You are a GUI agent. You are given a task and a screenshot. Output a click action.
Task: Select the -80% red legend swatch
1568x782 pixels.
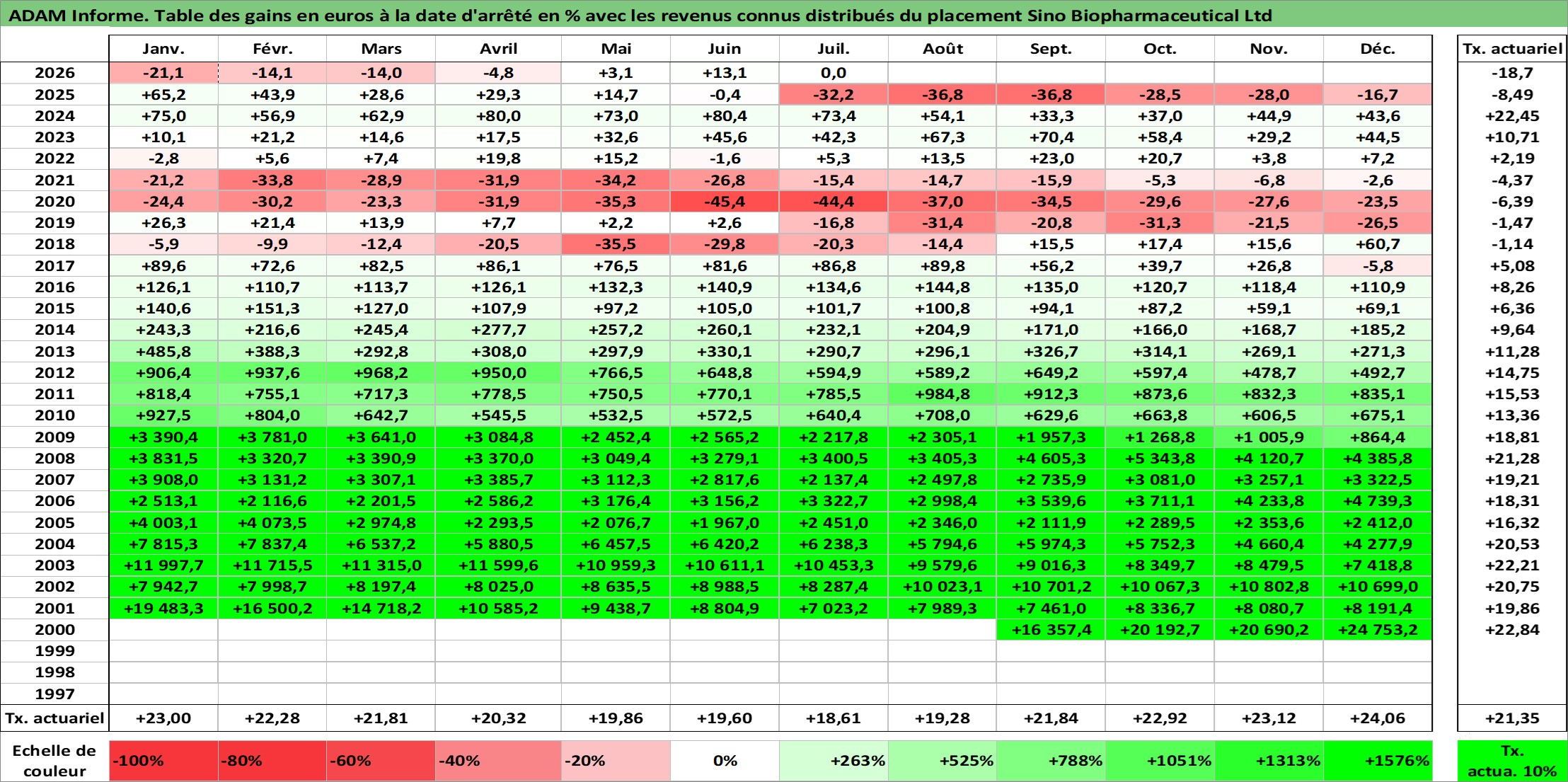point(272,761)
